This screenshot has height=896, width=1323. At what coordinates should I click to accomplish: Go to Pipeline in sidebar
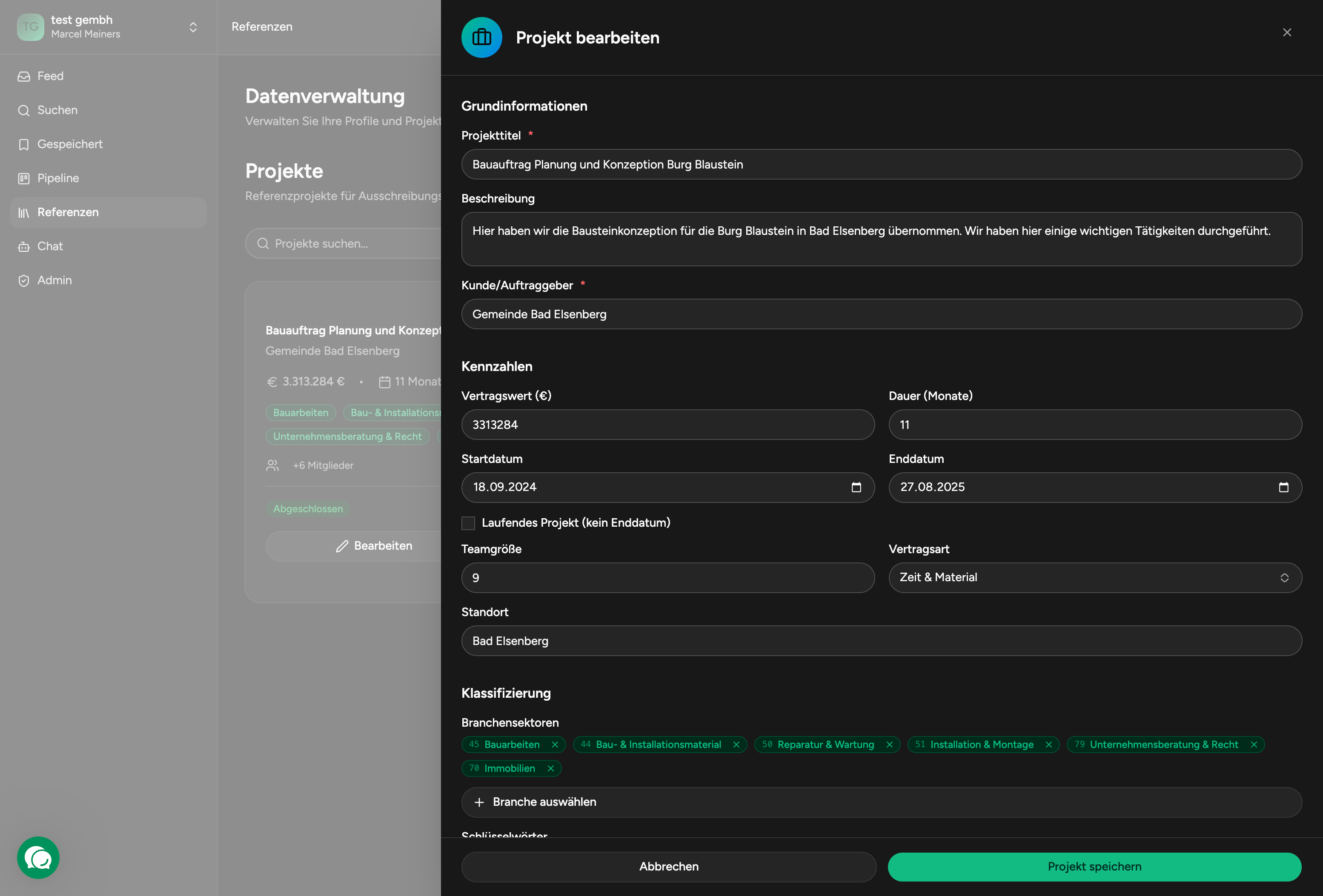pos(58,178)
